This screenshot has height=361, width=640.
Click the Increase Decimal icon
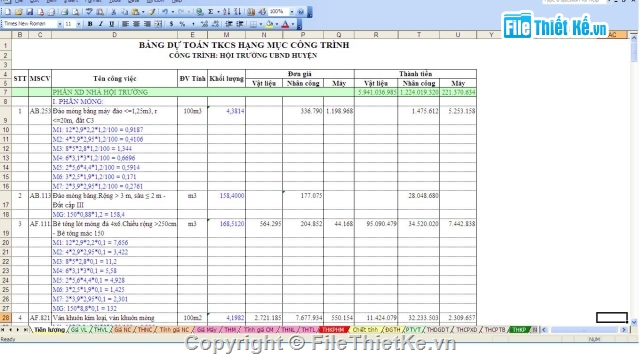click(x=204, y=24)
